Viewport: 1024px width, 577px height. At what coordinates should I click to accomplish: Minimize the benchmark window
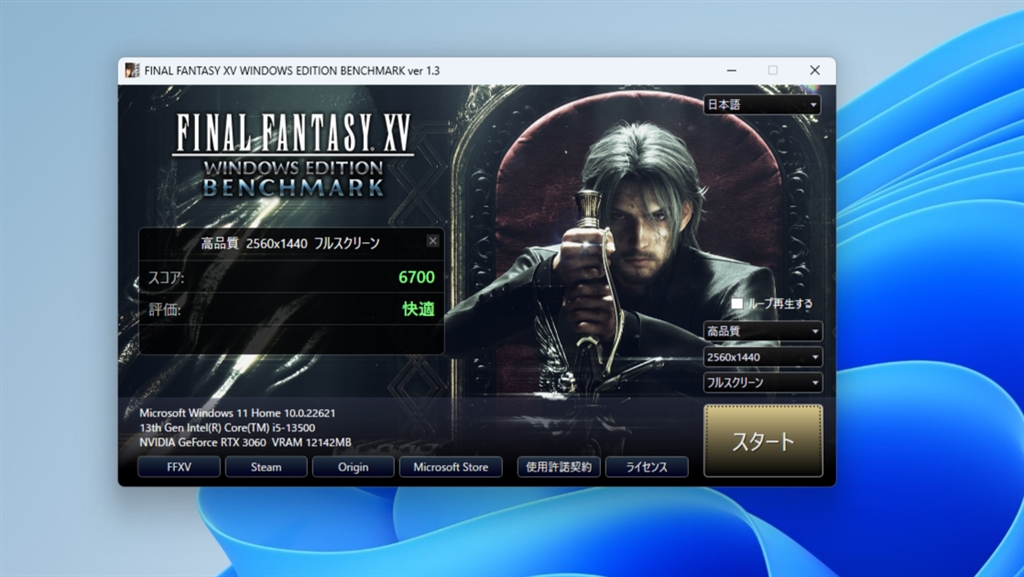click(731, 71)
